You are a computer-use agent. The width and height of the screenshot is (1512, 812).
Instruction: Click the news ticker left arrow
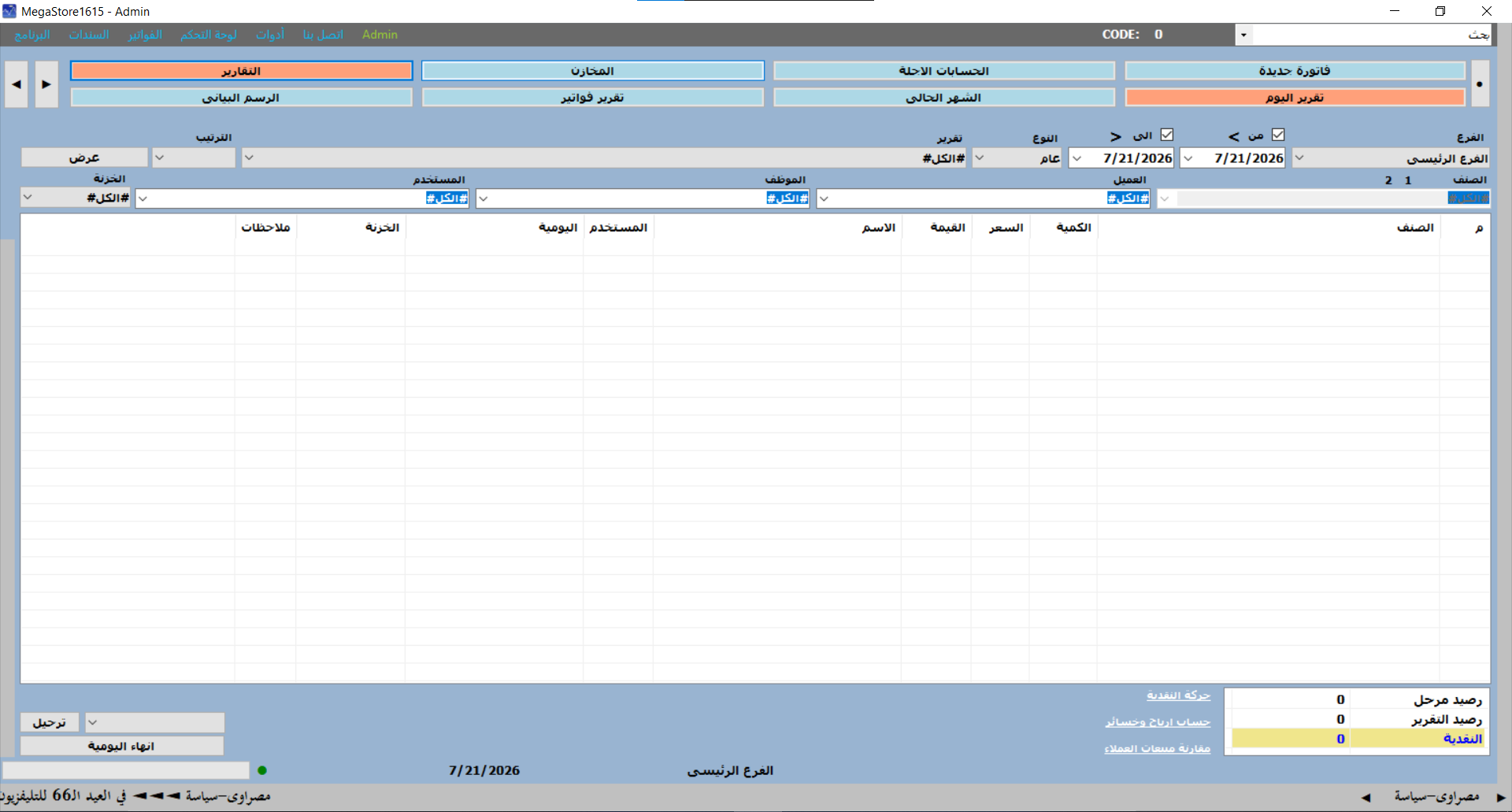point(1366,797)
